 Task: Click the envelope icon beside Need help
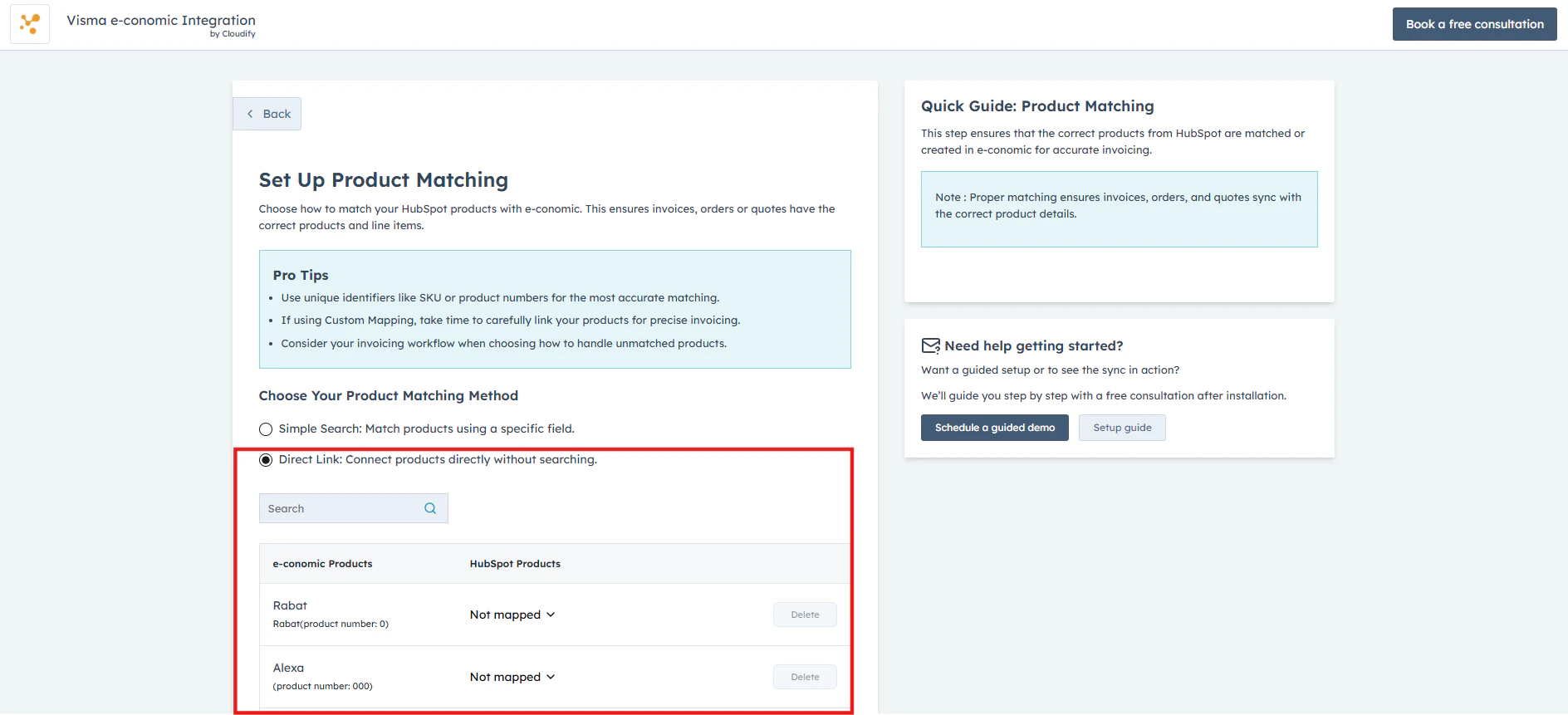(x=930, y=345)
